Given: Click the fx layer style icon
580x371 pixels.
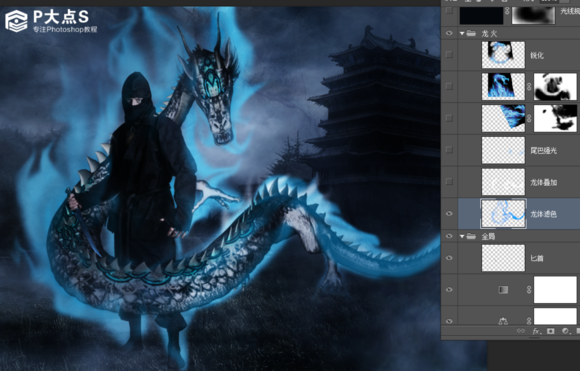Looking at the screenshot, I should (536, 331).
